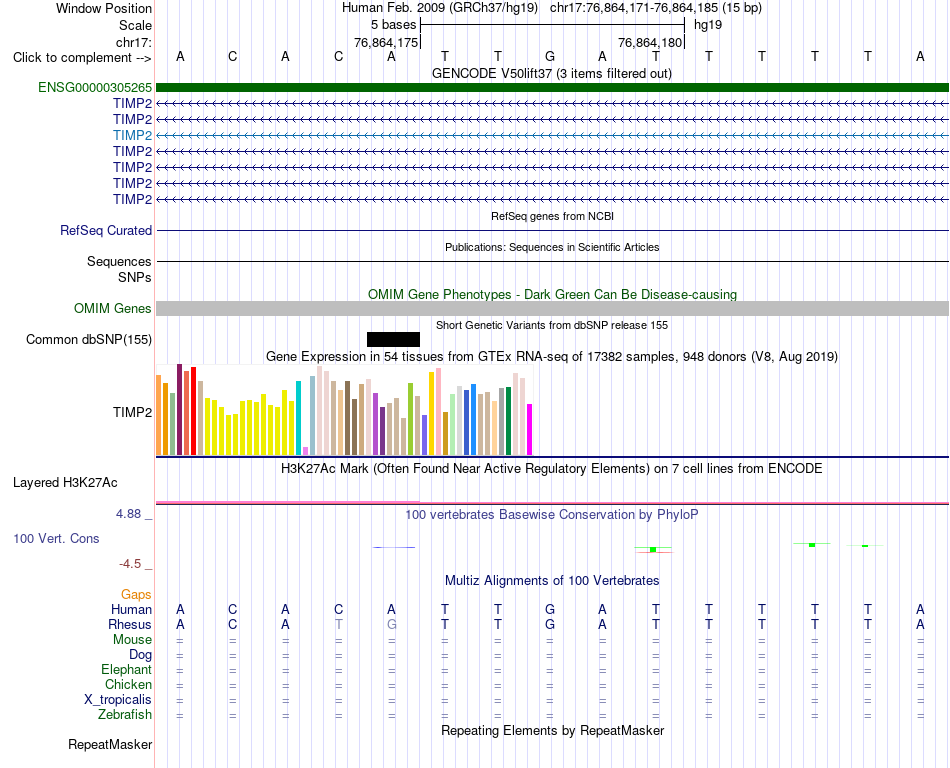The image size is (950, 768).
Task: Click the 'Click to complement' label
Action: pyautogui.click(x=82, y=58)
